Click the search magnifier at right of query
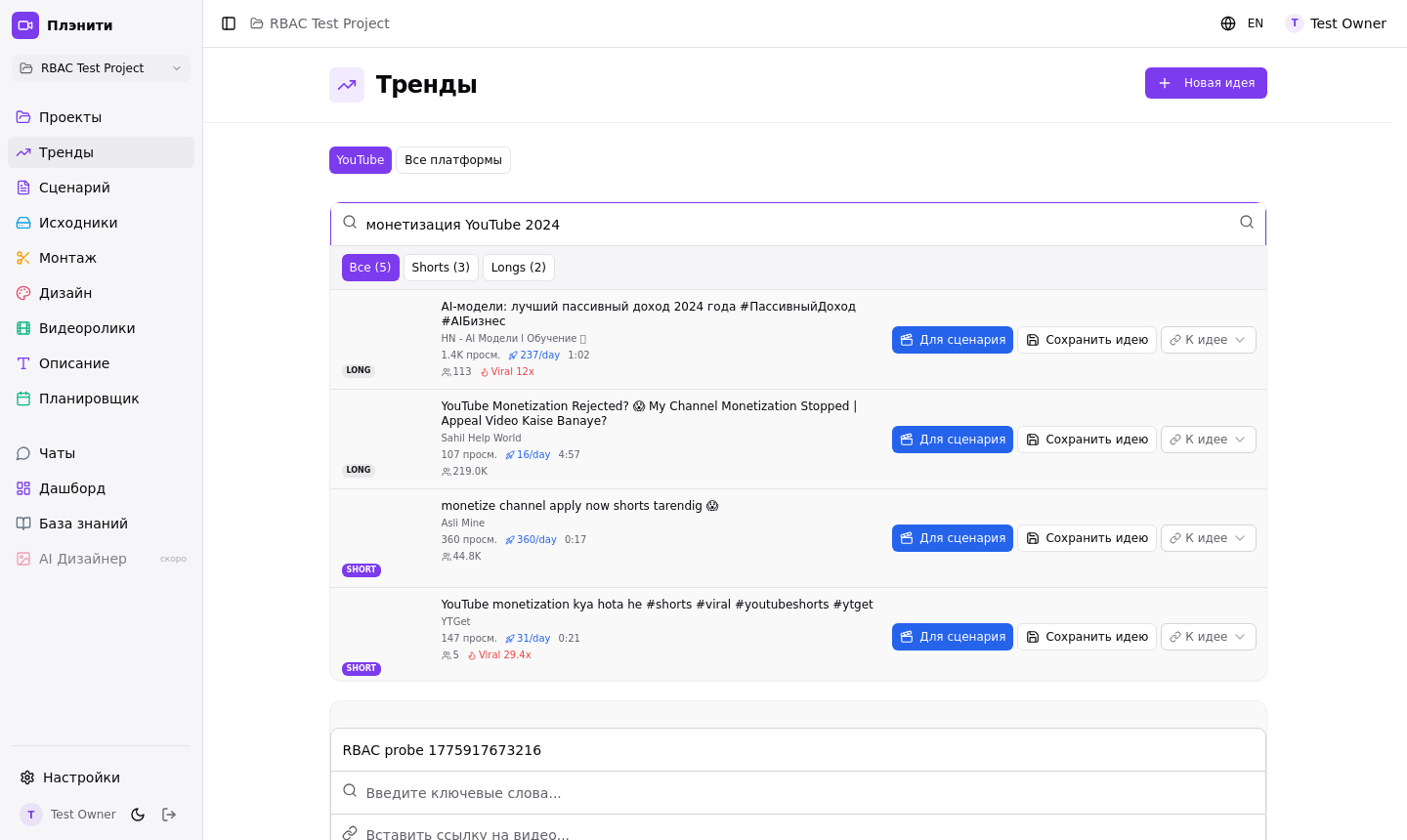This screenshot has width=1407, height=840. 1246,223
